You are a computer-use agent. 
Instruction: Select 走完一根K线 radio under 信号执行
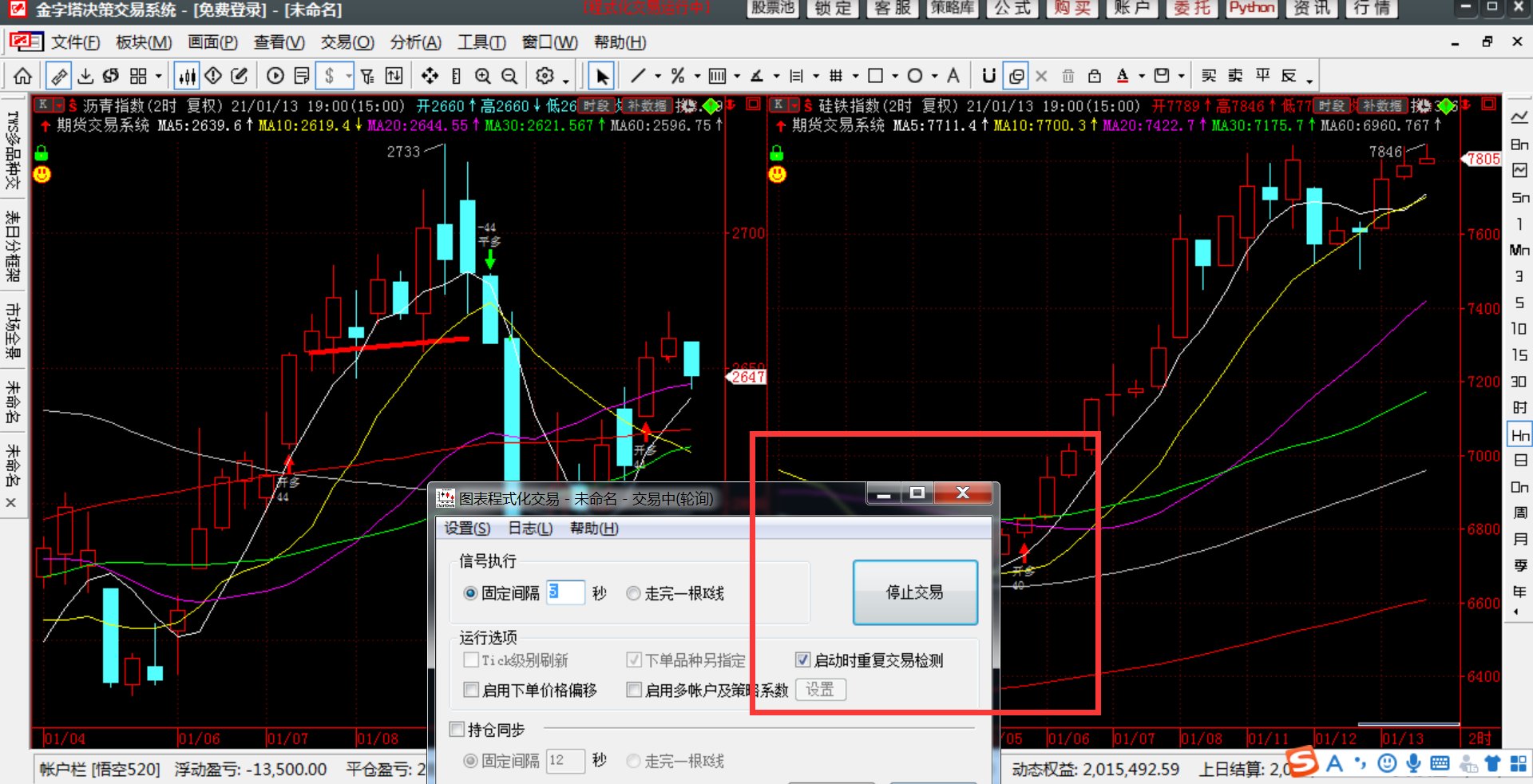[x=633, y=593]
